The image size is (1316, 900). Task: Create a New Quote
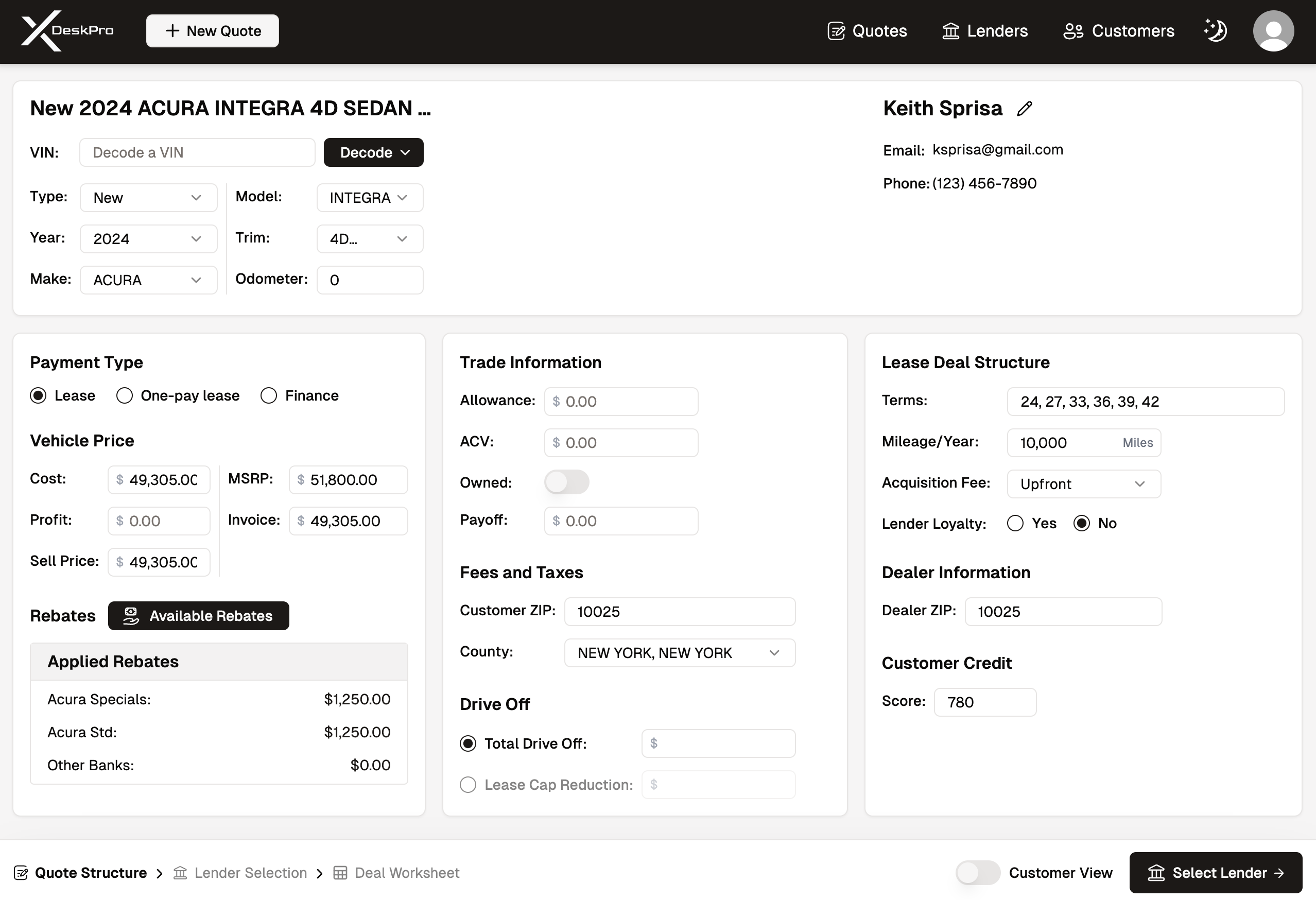coord(212,30)
